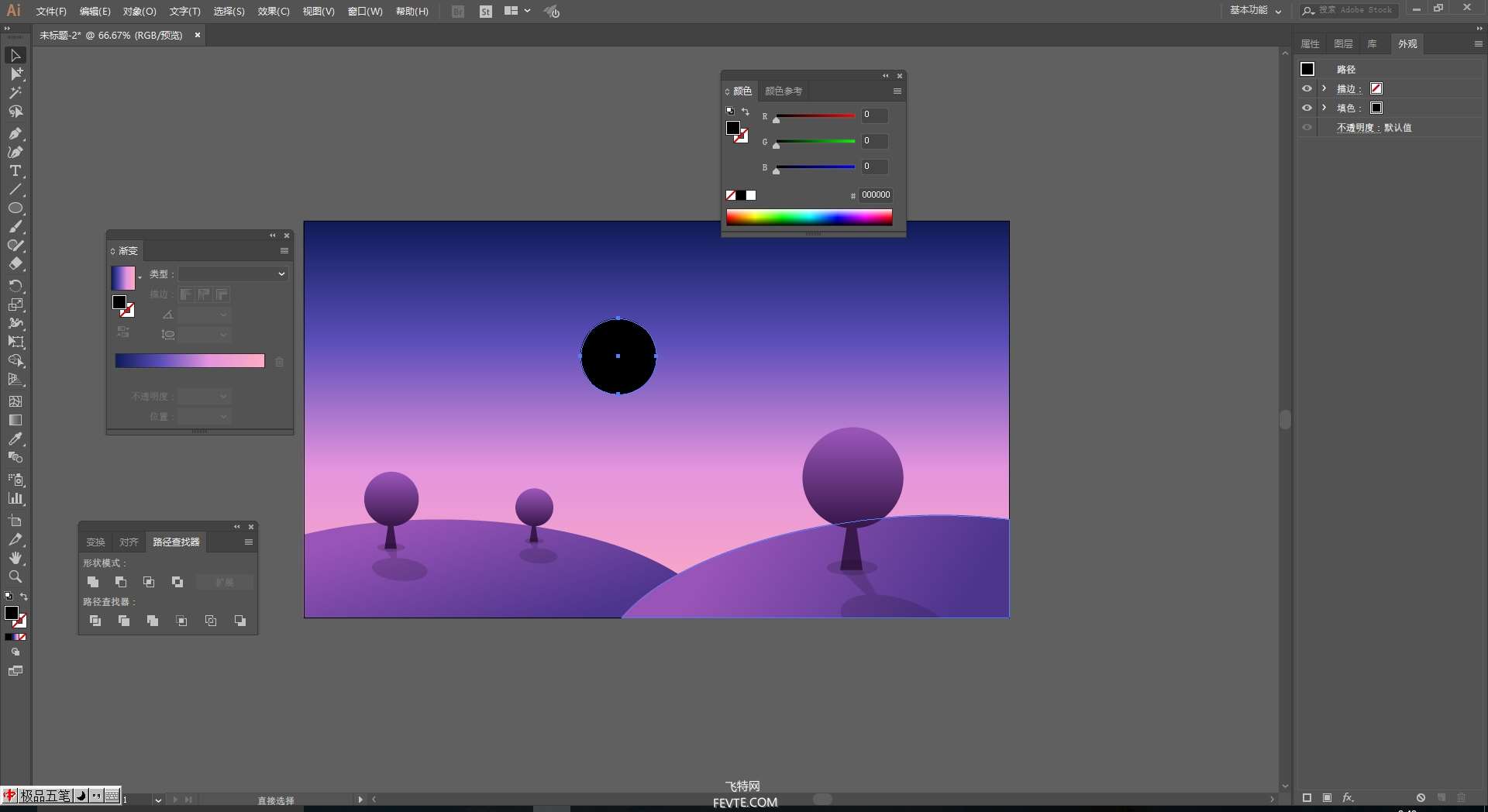The height and width of the screenshot is (812, 1488).
Task: Select the Mesh tool
Action: (x=15, y=401)
